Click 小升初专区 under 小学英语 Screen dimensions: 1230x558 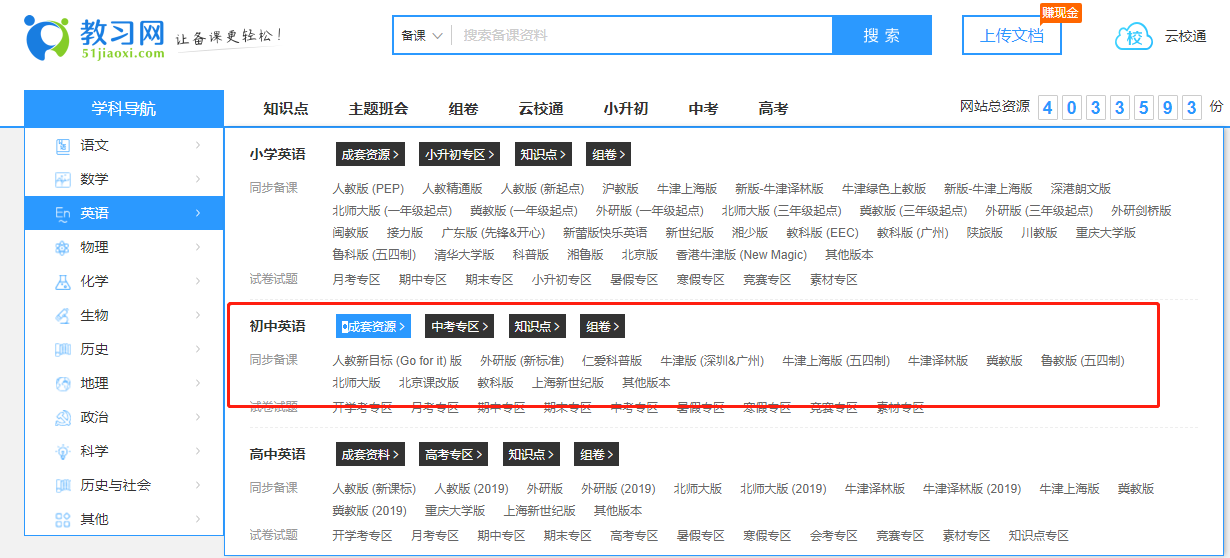pyautogui.click(x=460, y=154)
